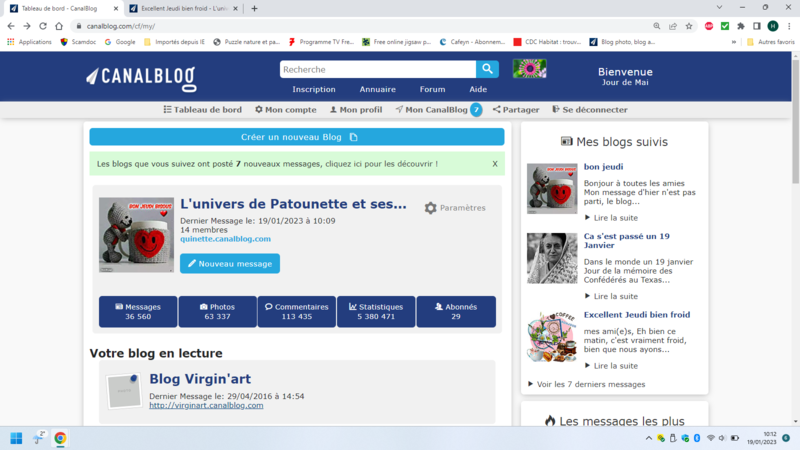
Task: Reload the page
Action: click(x=43, y=26)
